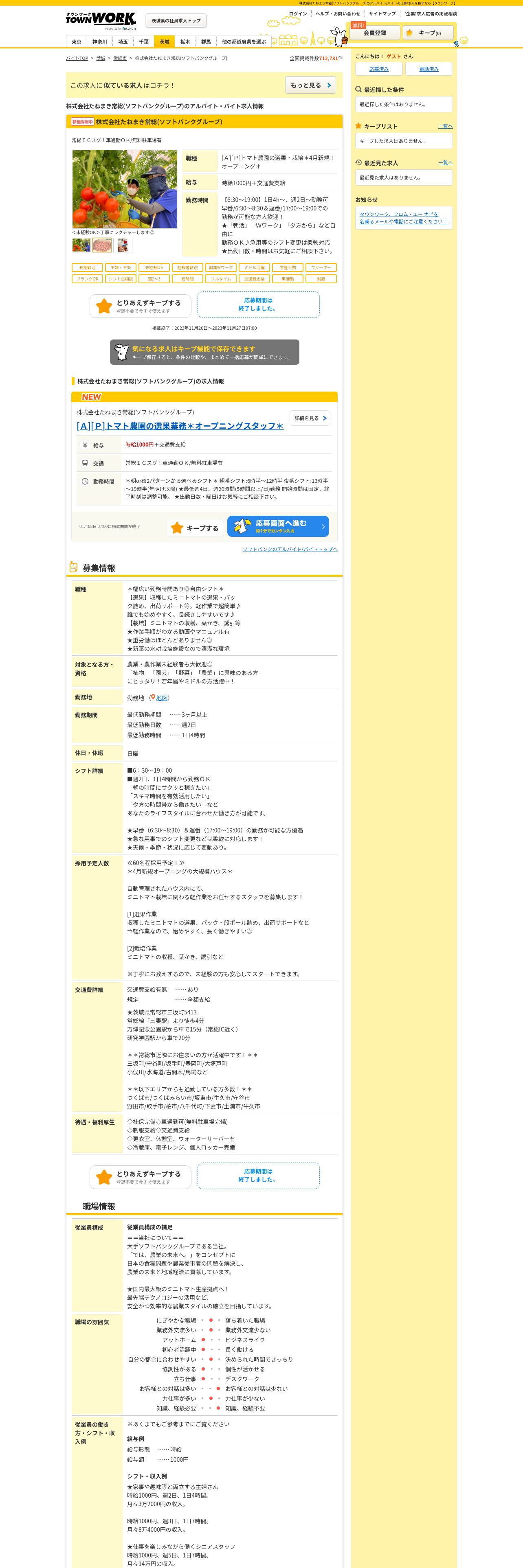Click the ミドル活躍 tag
The image size is (523, 1568).
(x=255, y=267)
